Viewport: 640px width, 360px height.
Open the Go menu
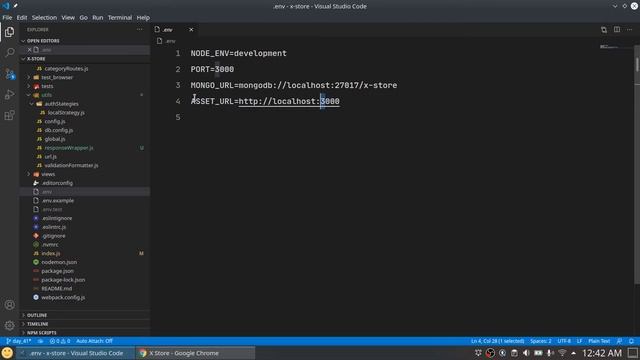tap(83, 18)
